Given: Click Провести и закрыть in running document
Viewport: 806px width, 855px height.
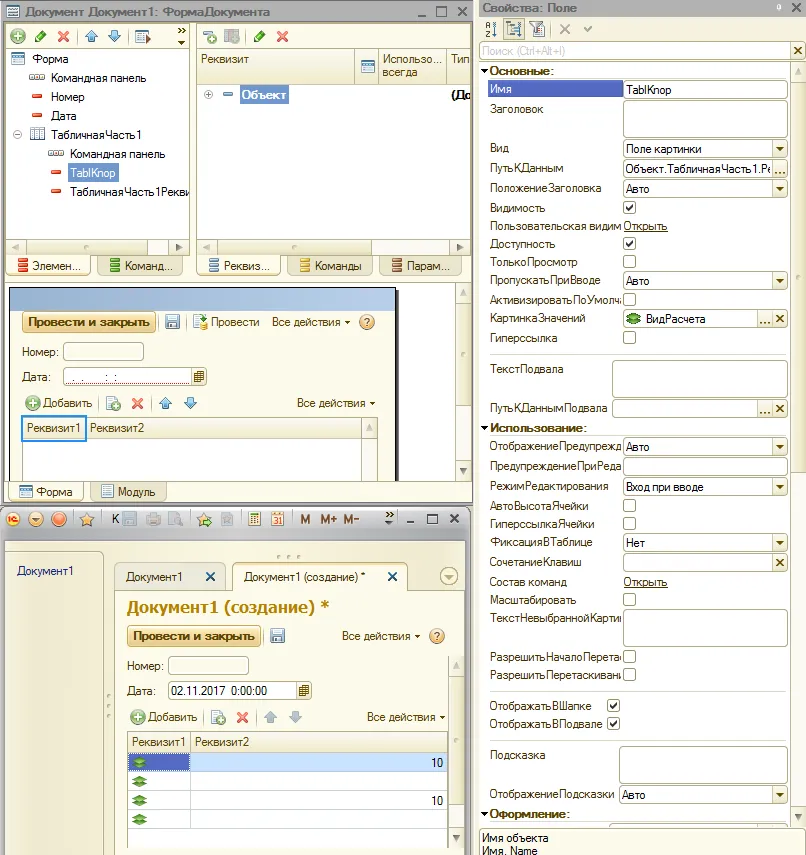Looking at the screenshot, I should point(194,636).
